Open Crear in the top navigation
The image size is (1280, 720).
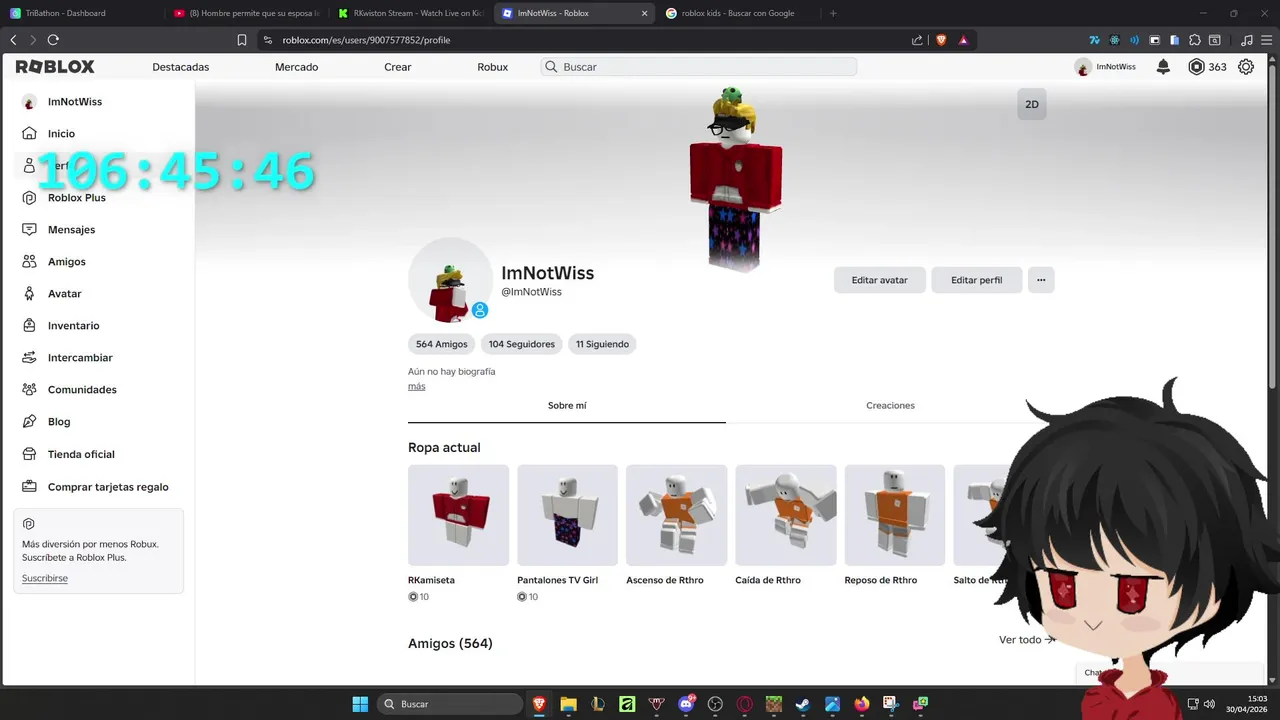pyautogui.click(x=398, y=67)
